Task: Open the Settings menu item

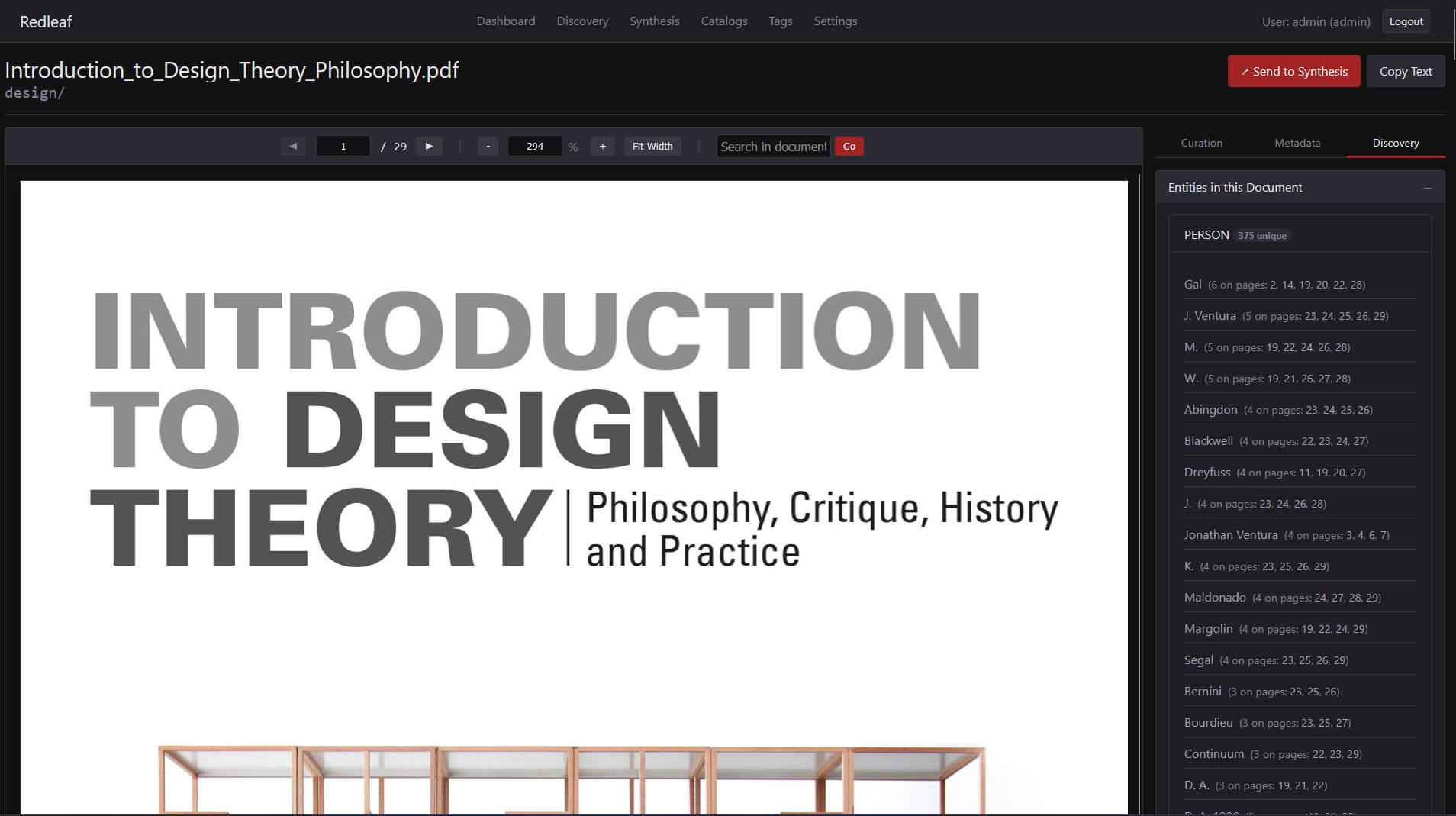Action: [x=835, y=21]
